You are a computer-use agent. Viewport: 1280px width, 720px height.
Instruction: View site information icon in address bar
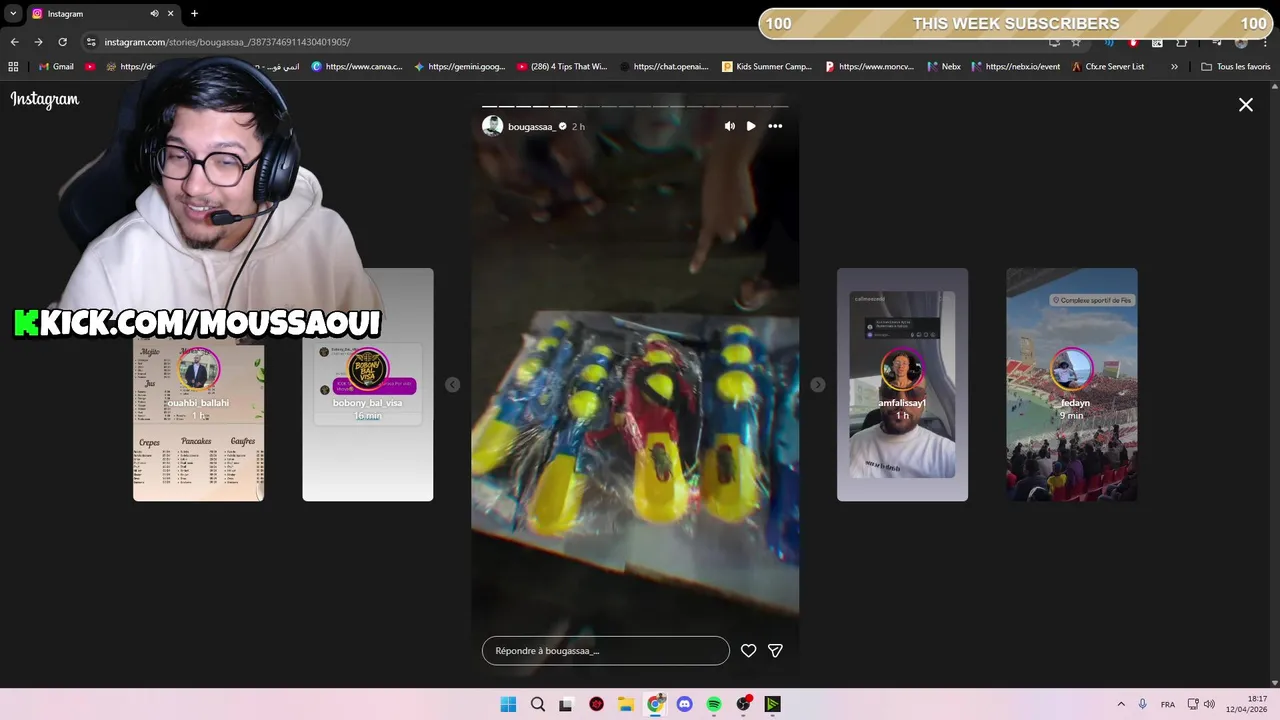point(91,42)
